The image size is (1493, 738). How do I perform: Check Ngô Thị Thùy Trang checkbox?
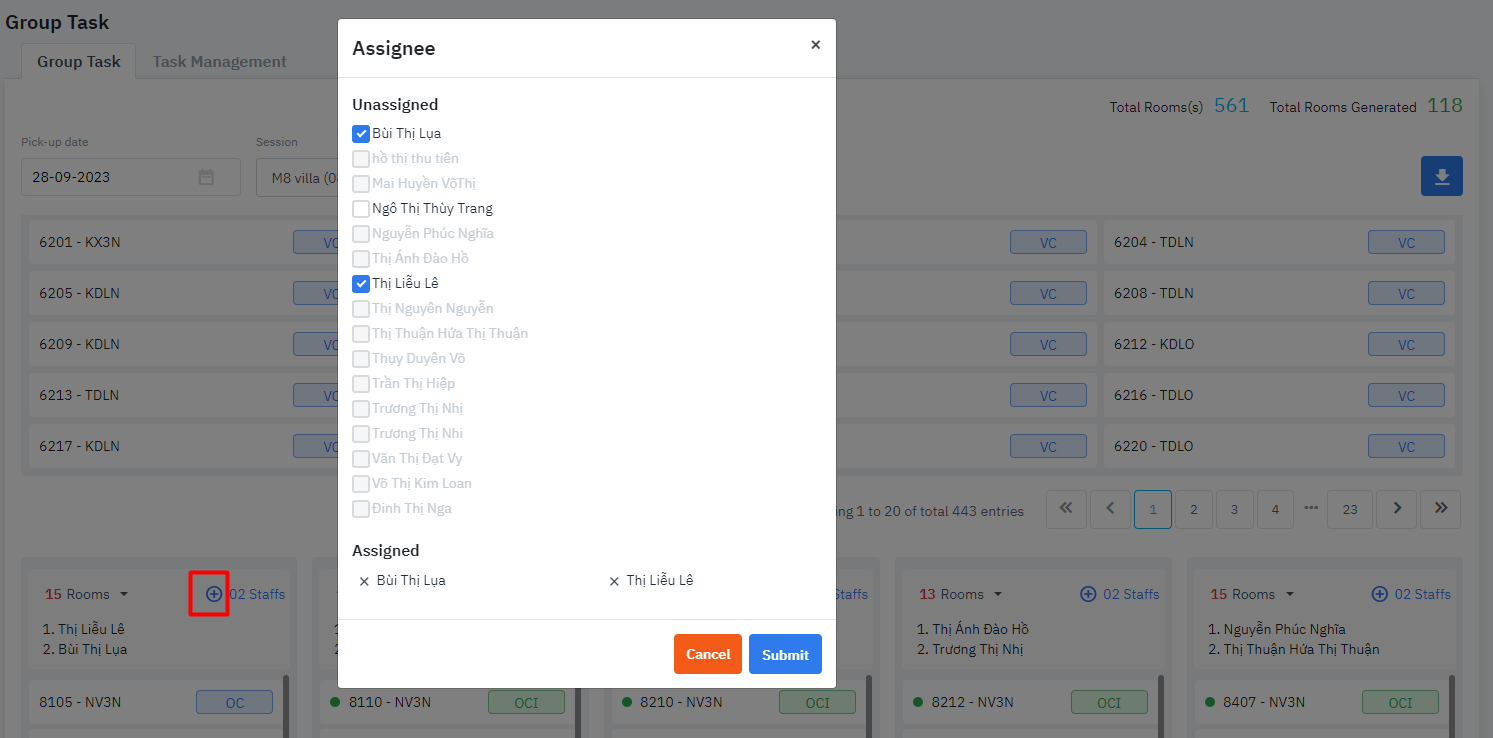[x=361, y=208]
